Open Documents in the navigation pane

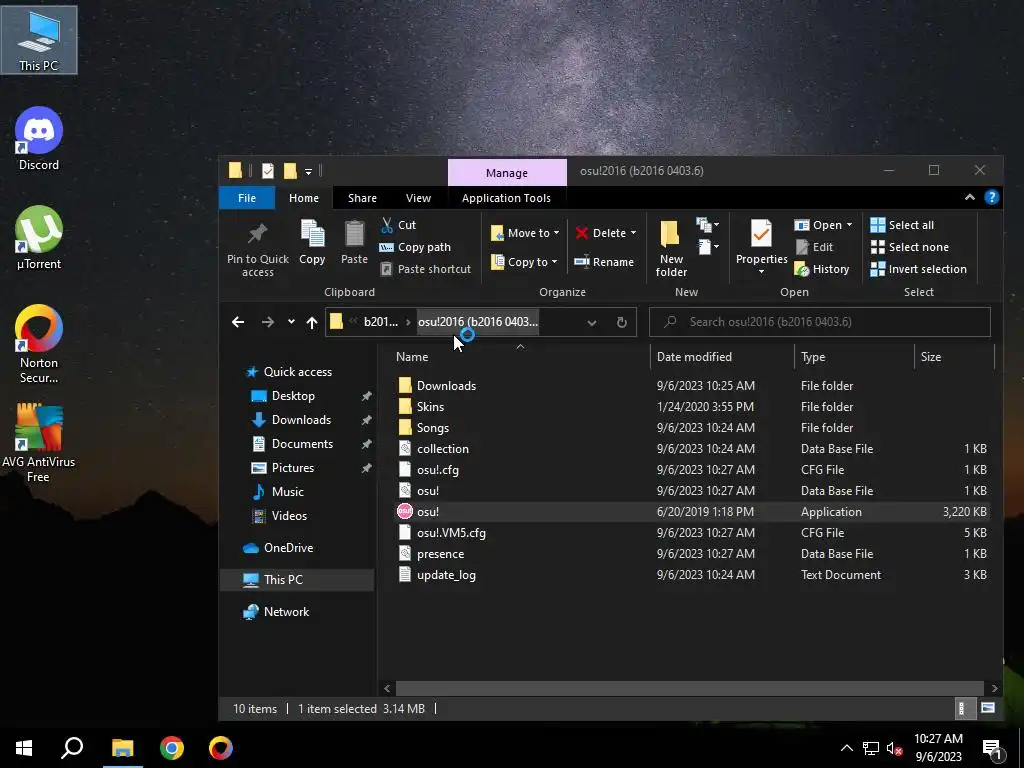pos(302,444)
